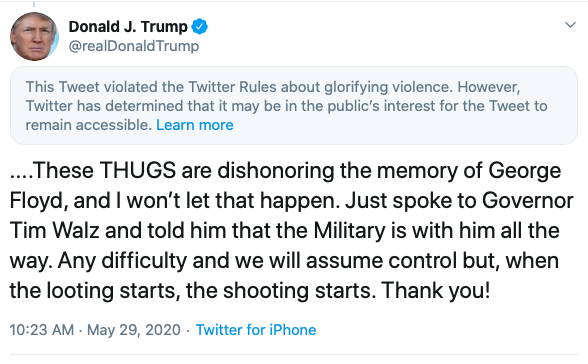Click the 10:23 AM timestamp
Screen dimensions: 588x364
click(42, 330)
